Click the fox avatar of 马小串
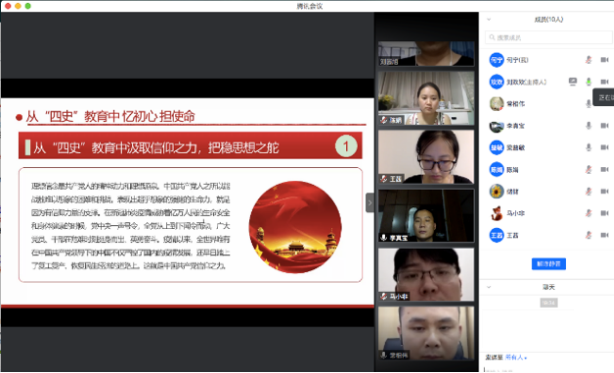This screenshot has width=614, height=373. tap(497, 213)
